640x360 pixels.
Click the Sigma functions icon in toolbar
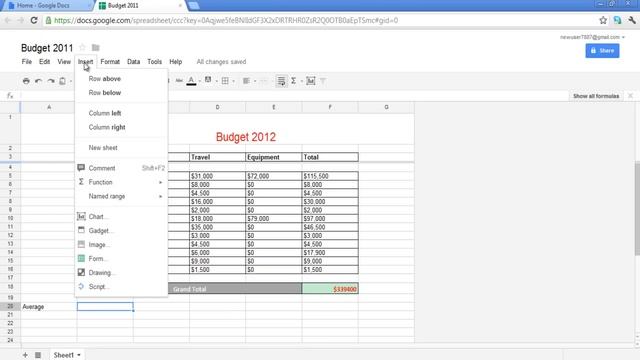(293, 81)
